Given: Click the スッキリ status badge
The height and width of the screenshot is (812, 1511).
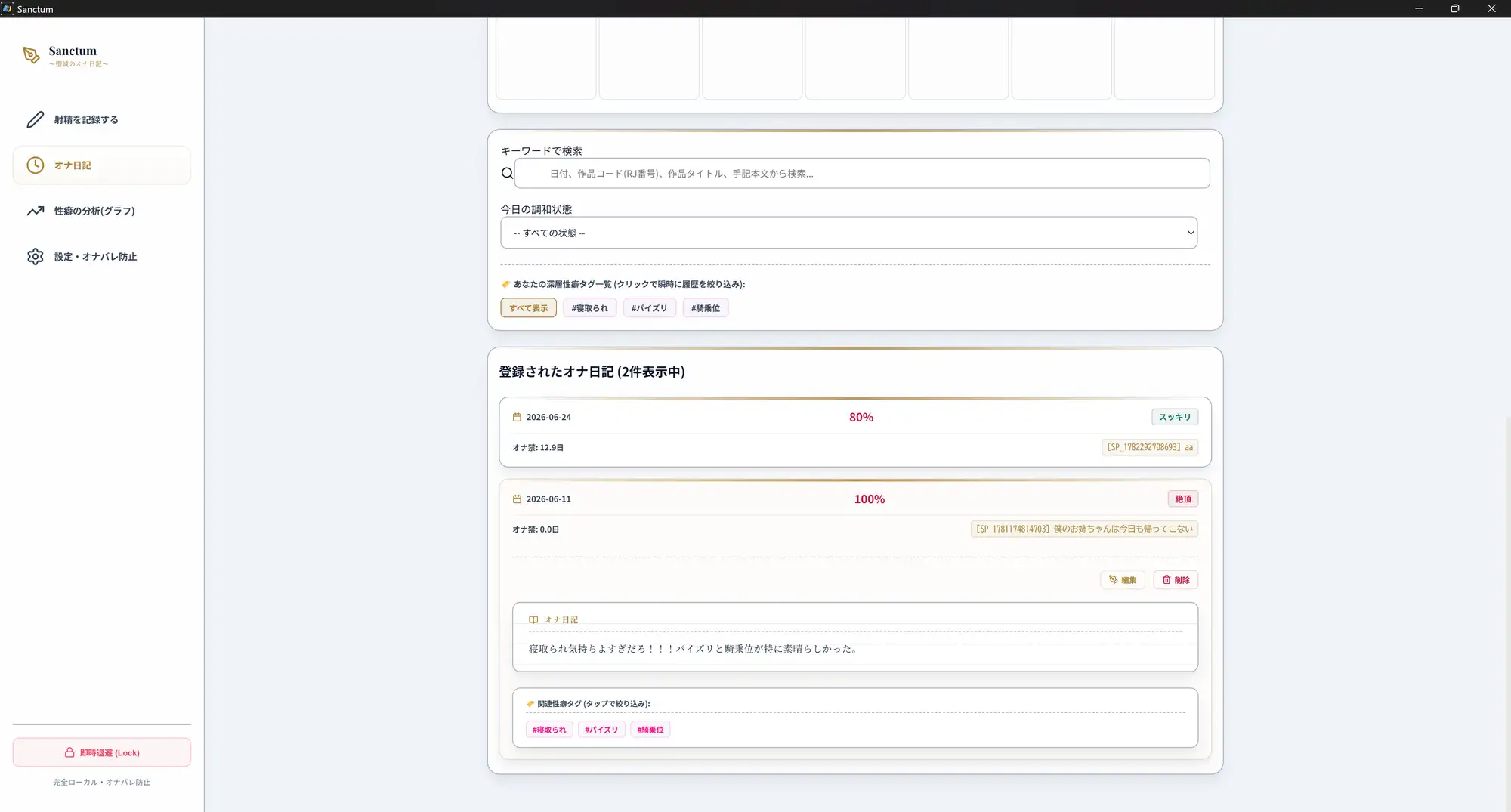Looking at the screenshot, I should pyautogui.click(x=1175, y=417).
